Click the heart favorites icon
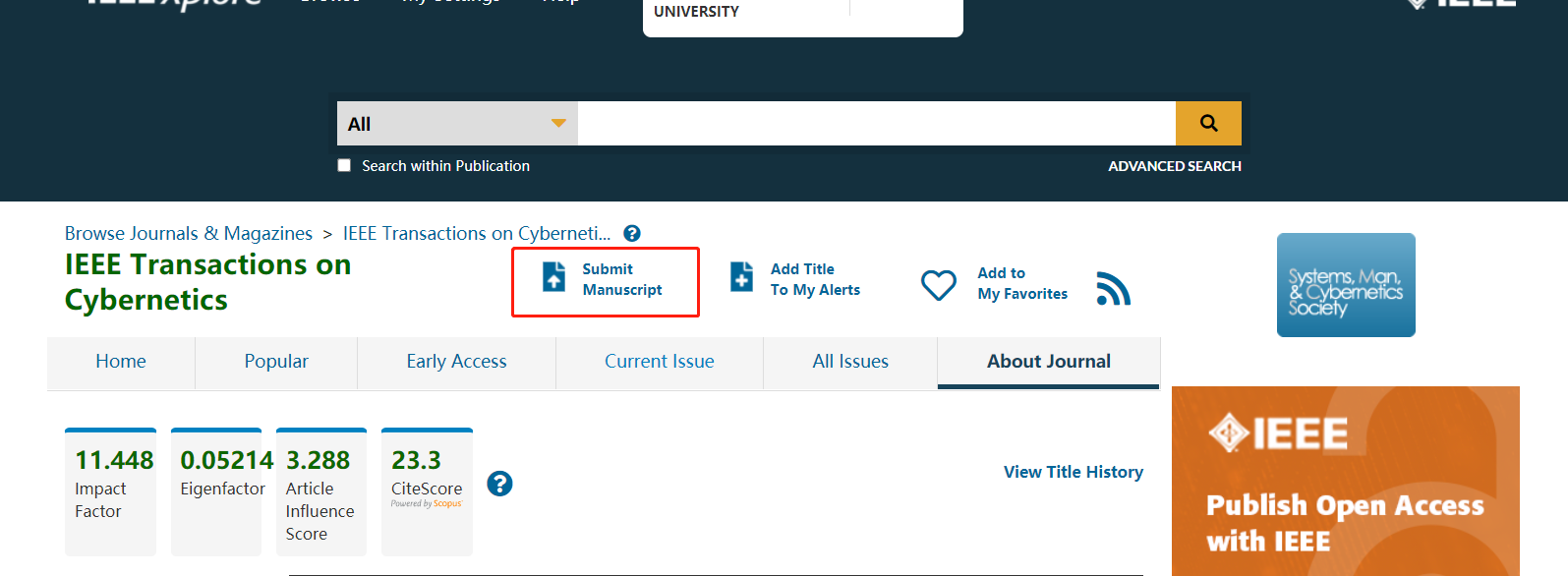Viewport: 1568px width, 576px height. click(938, 285)
